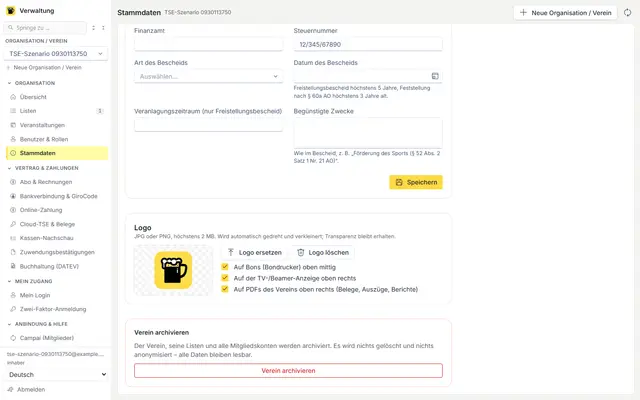Open the Deutsch language dropdown
Image resolution: width=640 pixels, height=400 pixels.
[x=57, y=374]
